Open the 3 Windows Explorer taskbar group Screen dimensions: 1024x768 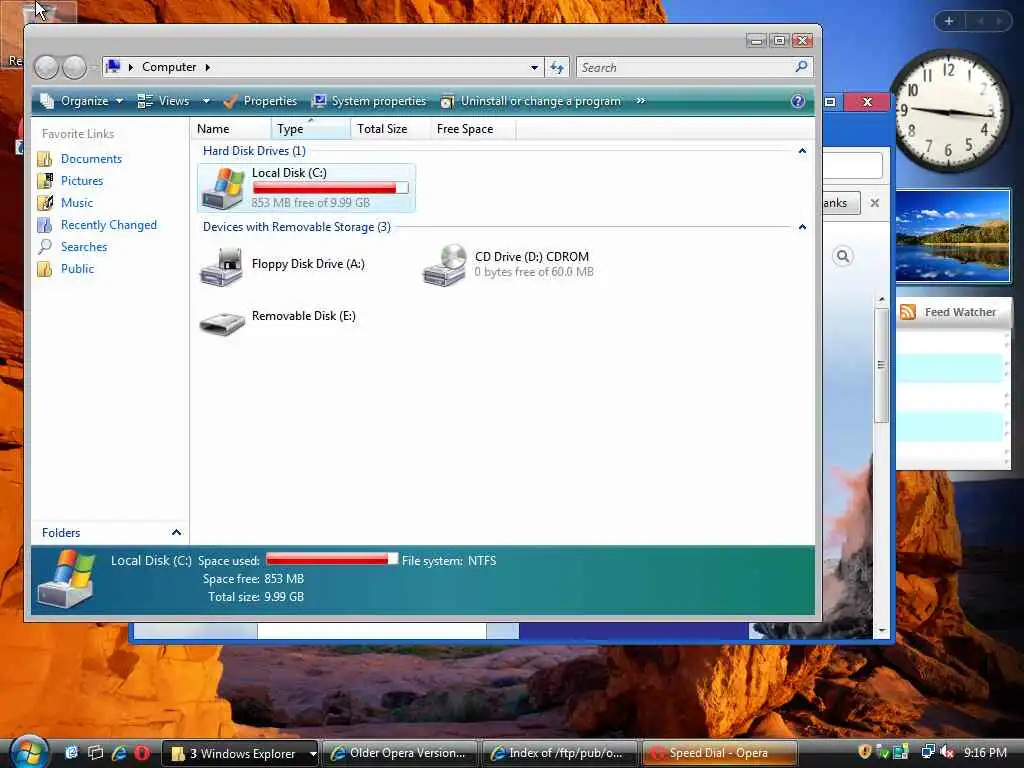click(x=239, y=753)
